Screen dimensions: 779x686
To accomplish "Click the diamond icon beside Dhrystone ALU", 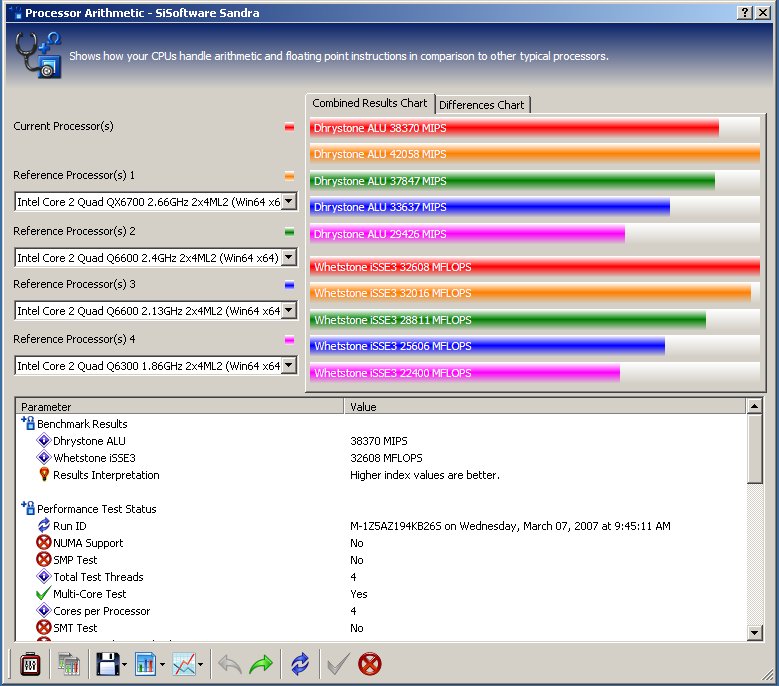I will (44, 440).
